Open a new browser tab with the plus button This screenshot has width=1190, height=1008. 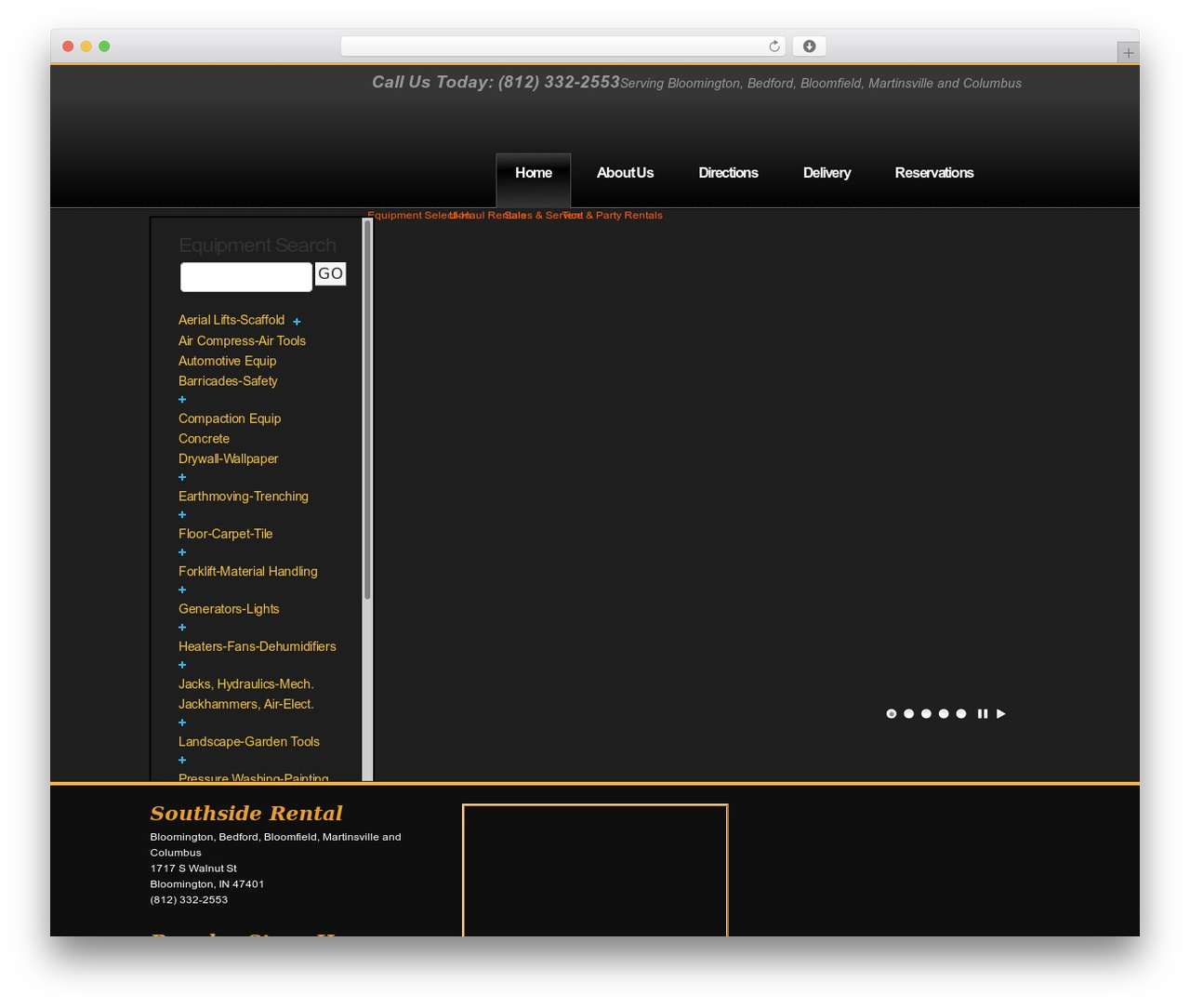1128,53
